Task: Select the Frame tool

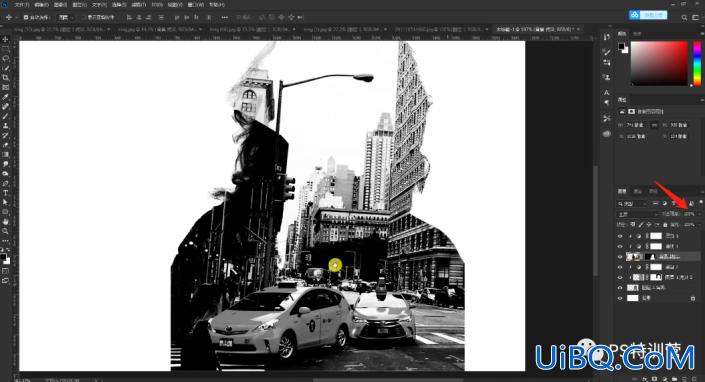Action: (5, 87)
